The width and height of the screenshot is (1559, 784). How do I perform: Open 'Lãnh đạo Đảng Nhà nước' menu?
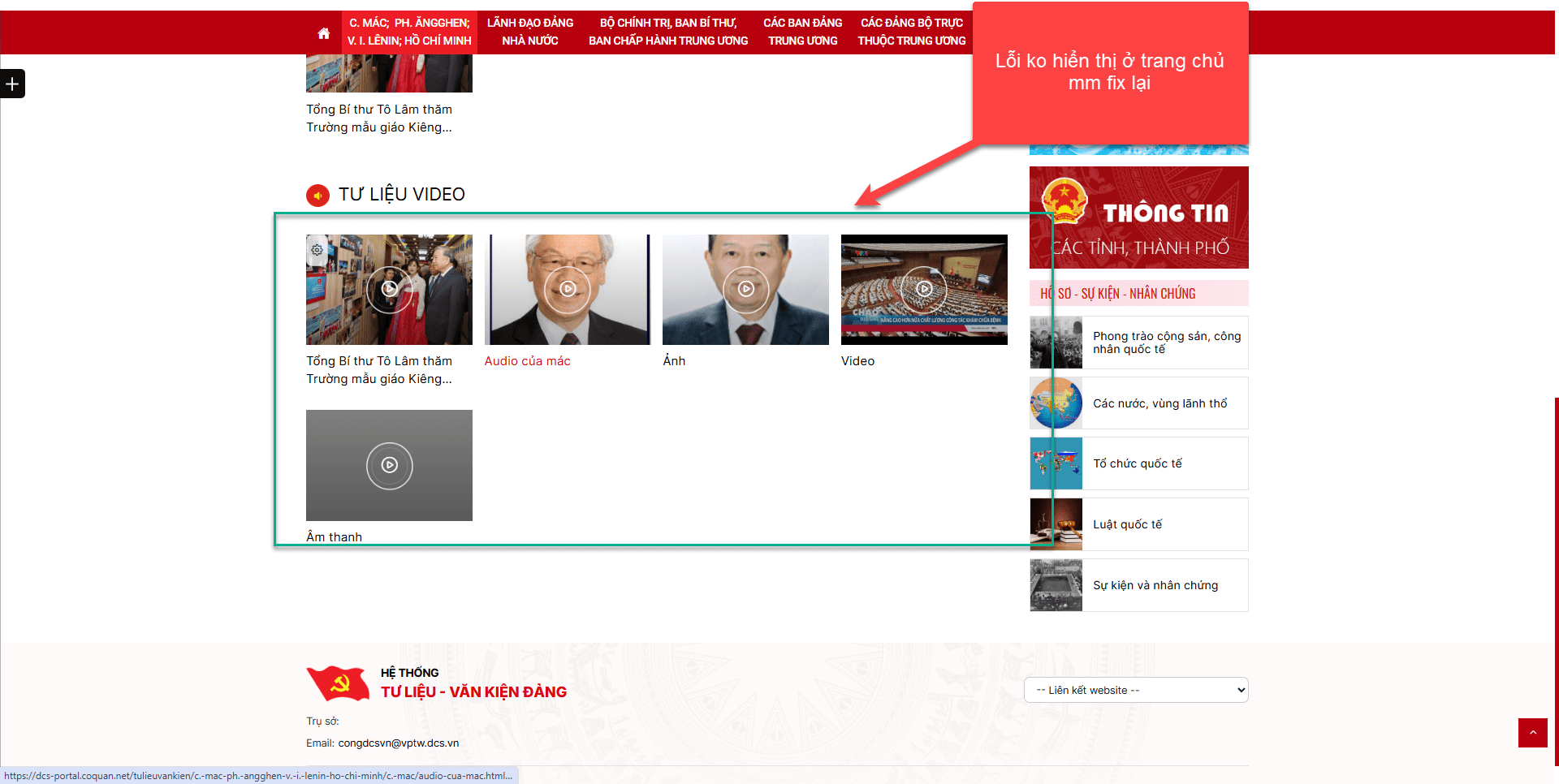tap(529, 32)
